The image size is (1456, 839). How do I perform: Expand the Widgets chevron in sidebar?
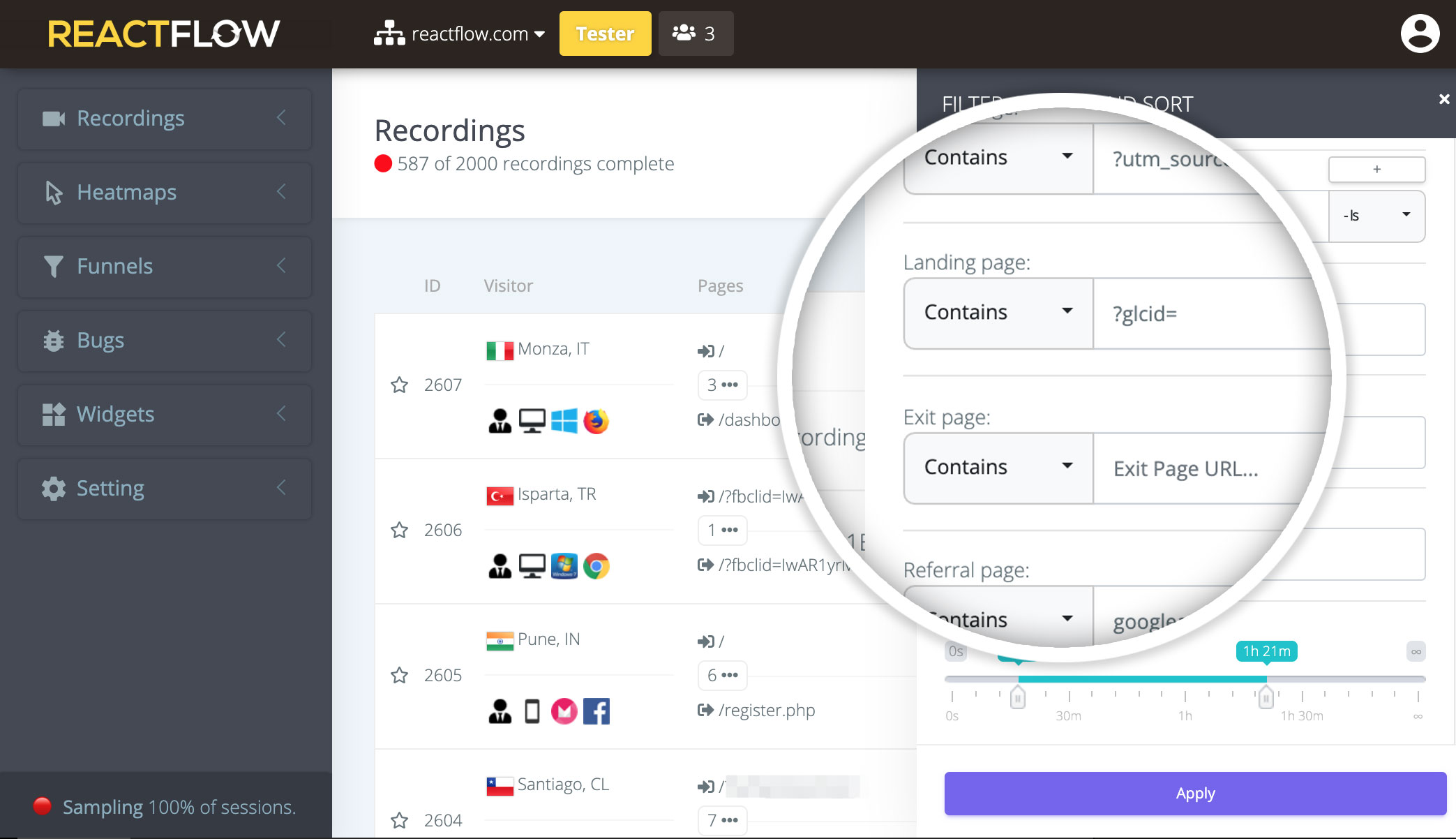pos(281,414)
